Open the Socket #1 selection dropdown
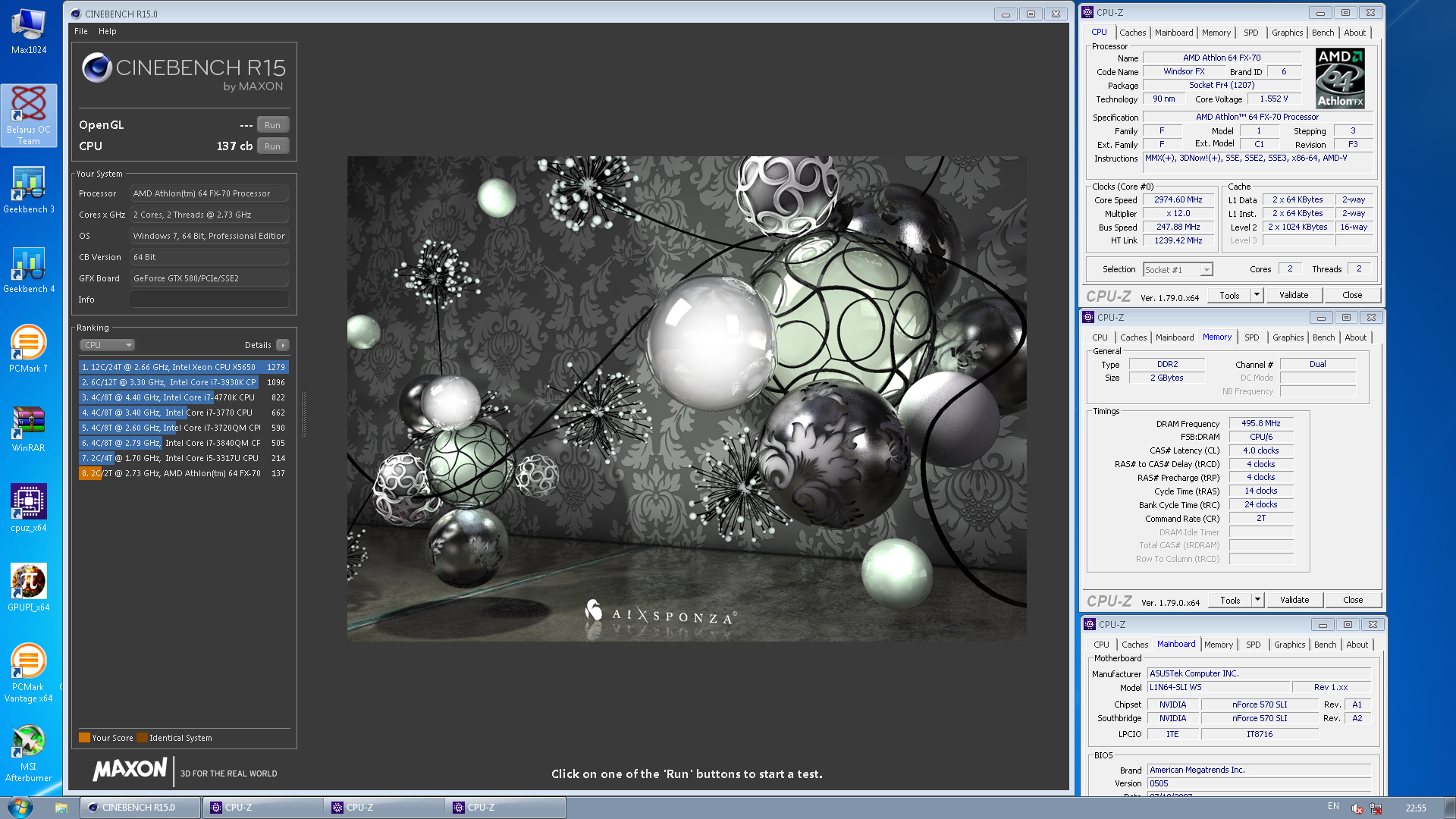 1178,270
